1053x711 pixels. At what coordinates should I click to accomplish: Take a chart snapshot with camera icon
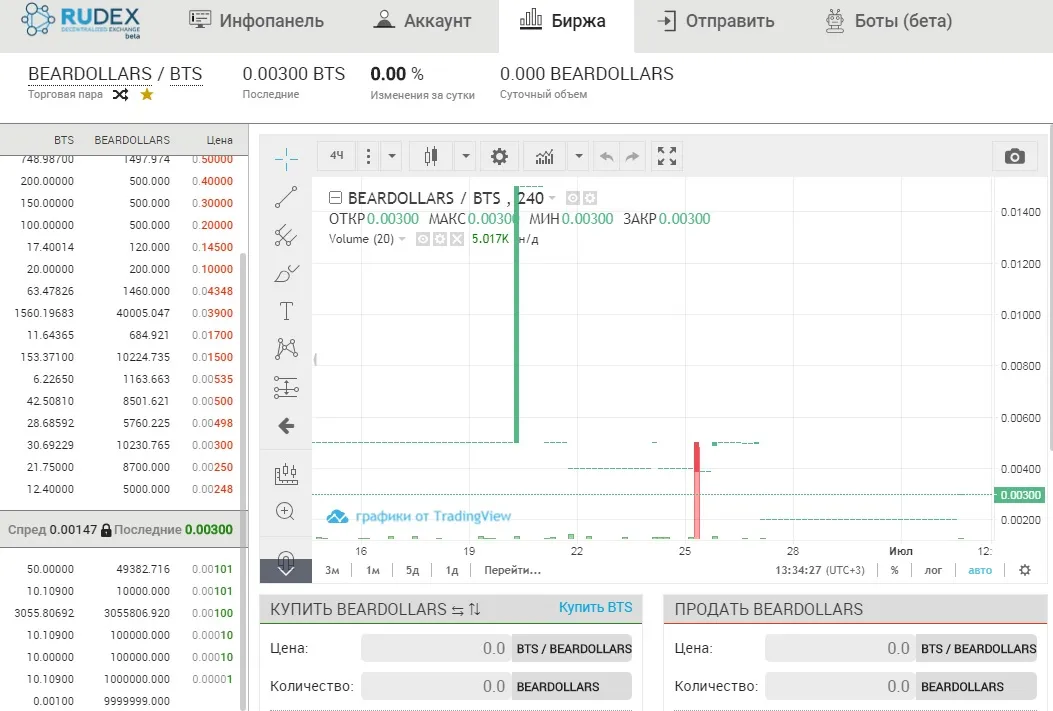(1014, 156)
